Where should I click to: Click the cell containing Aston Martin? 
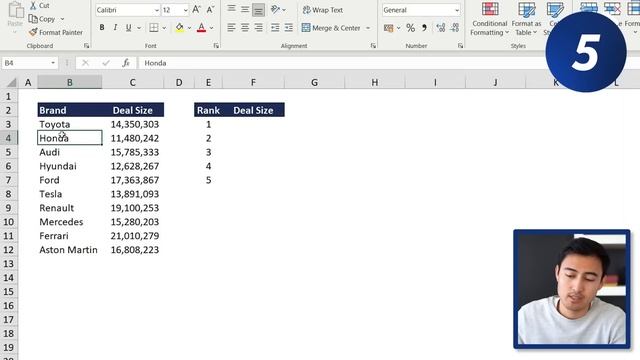click(69, 250)
